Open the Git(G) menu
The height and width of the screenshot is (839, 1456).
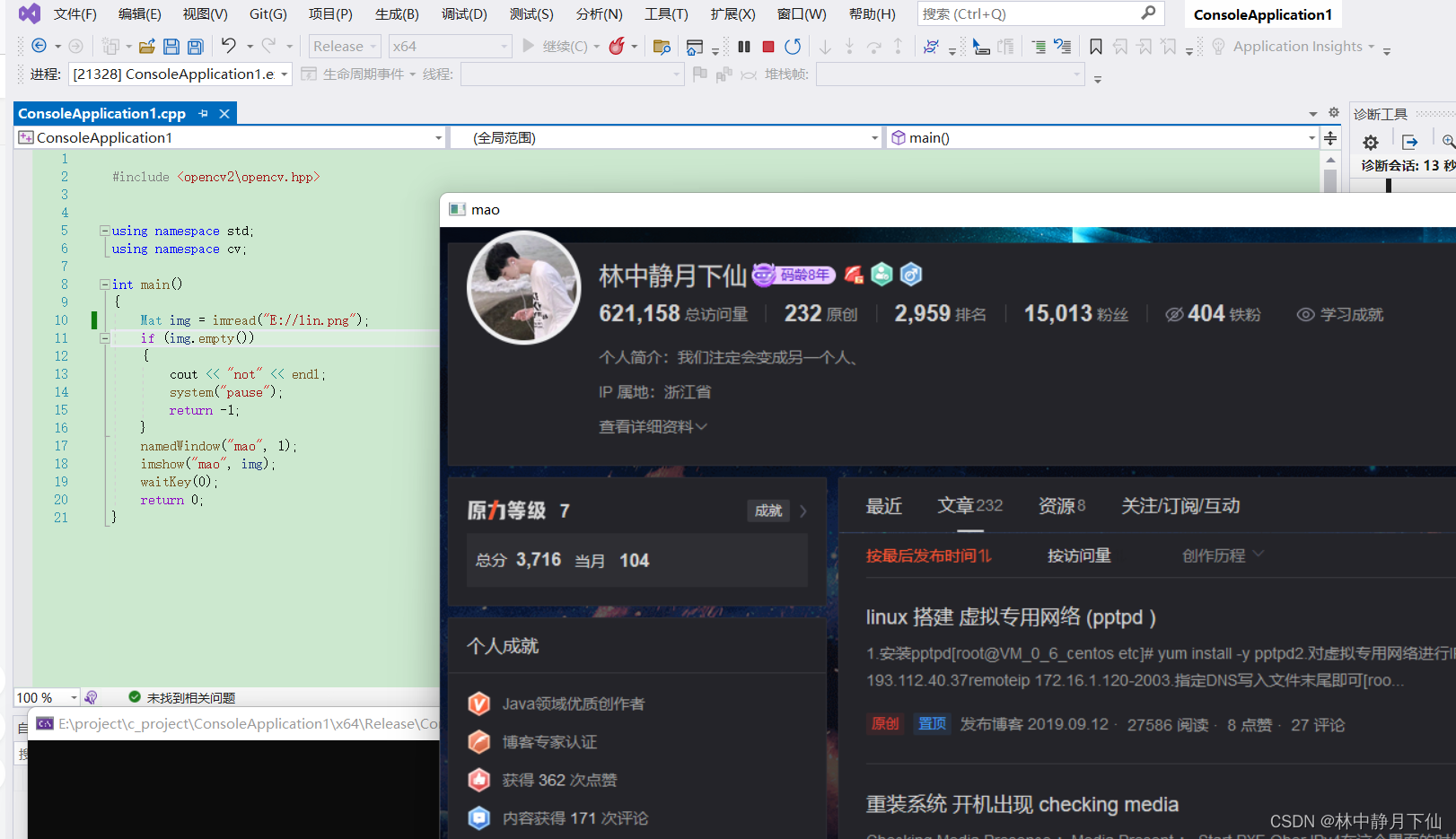click(268, 13)
